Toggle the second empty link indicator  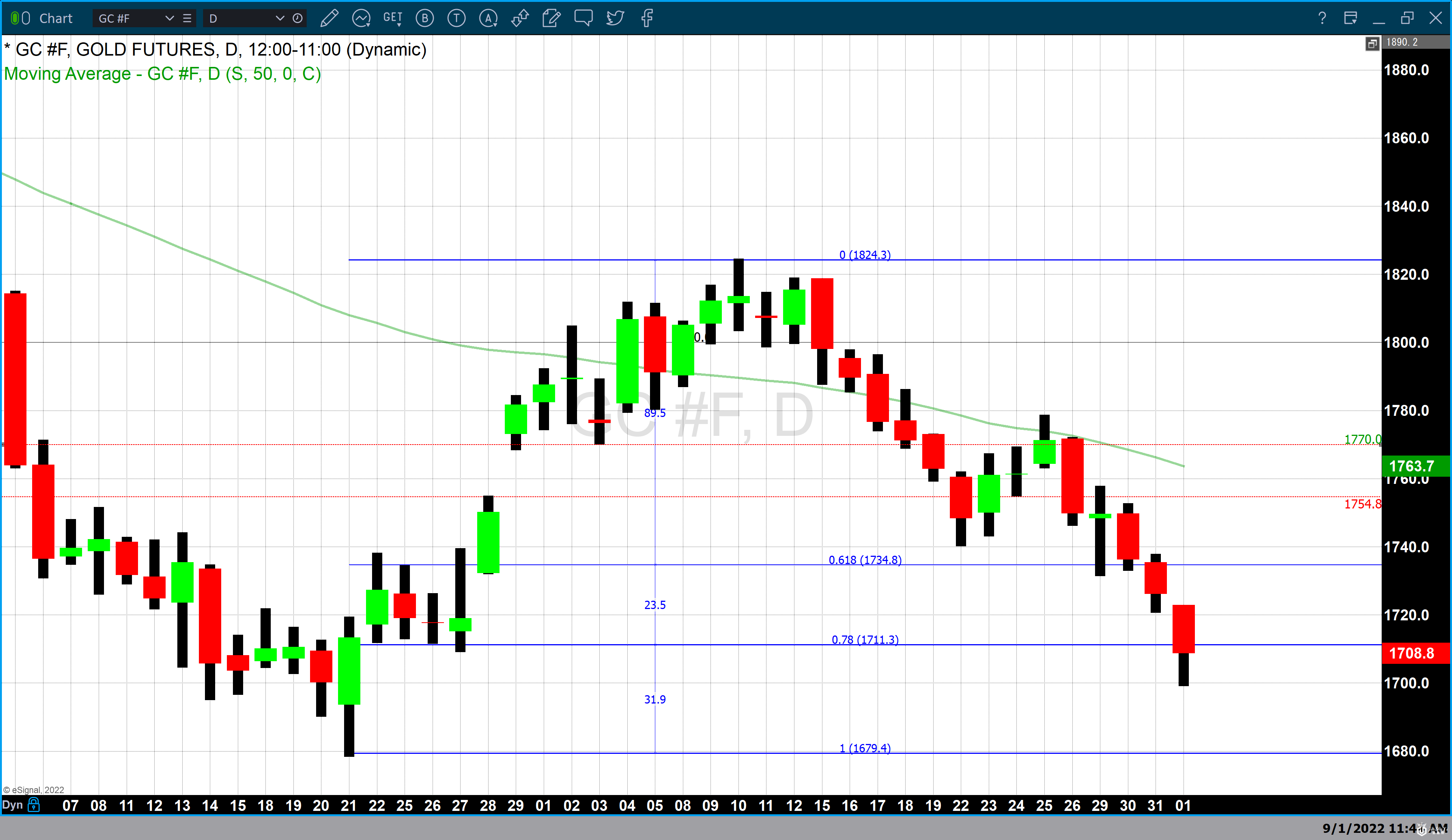[x=26, y=19]
